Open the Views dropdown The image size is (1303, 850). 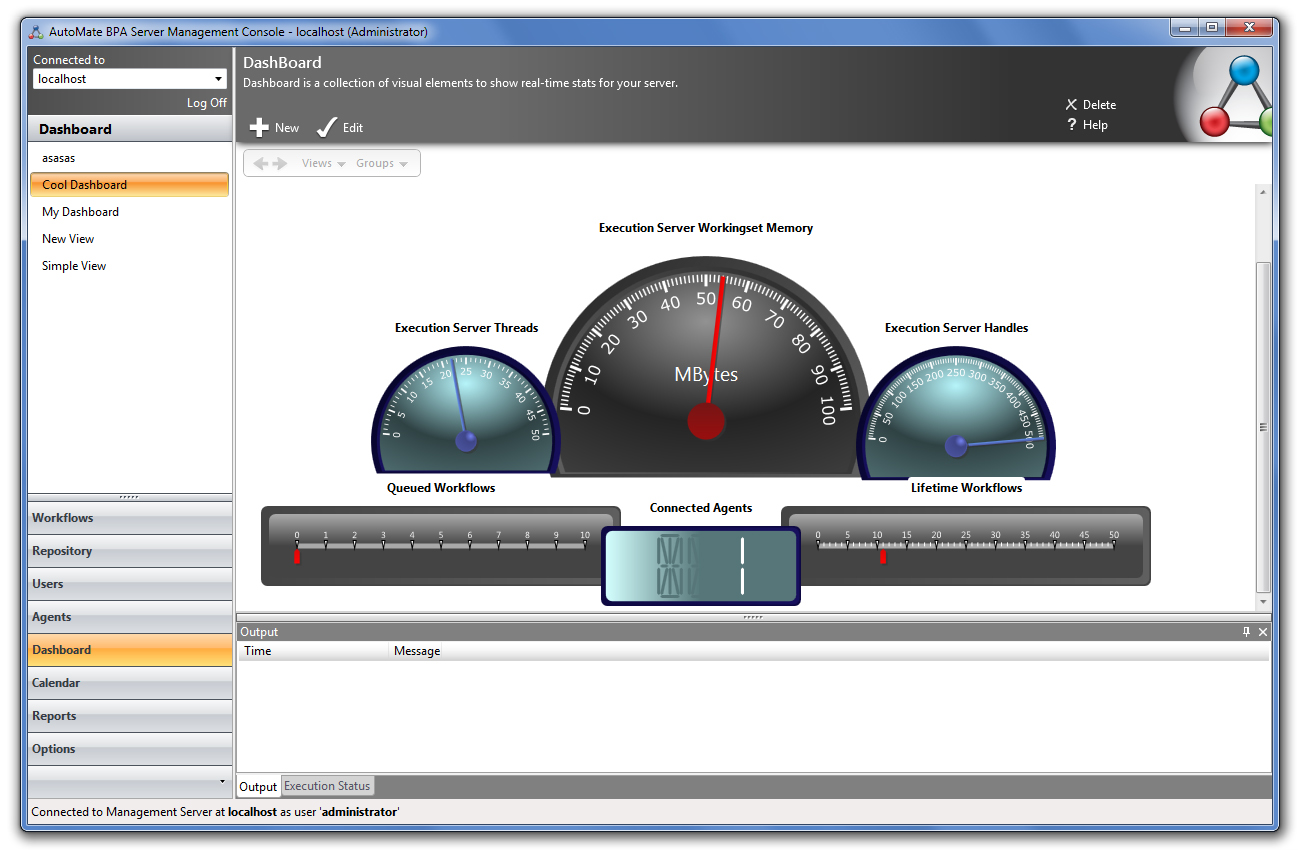tap(320, 162)
